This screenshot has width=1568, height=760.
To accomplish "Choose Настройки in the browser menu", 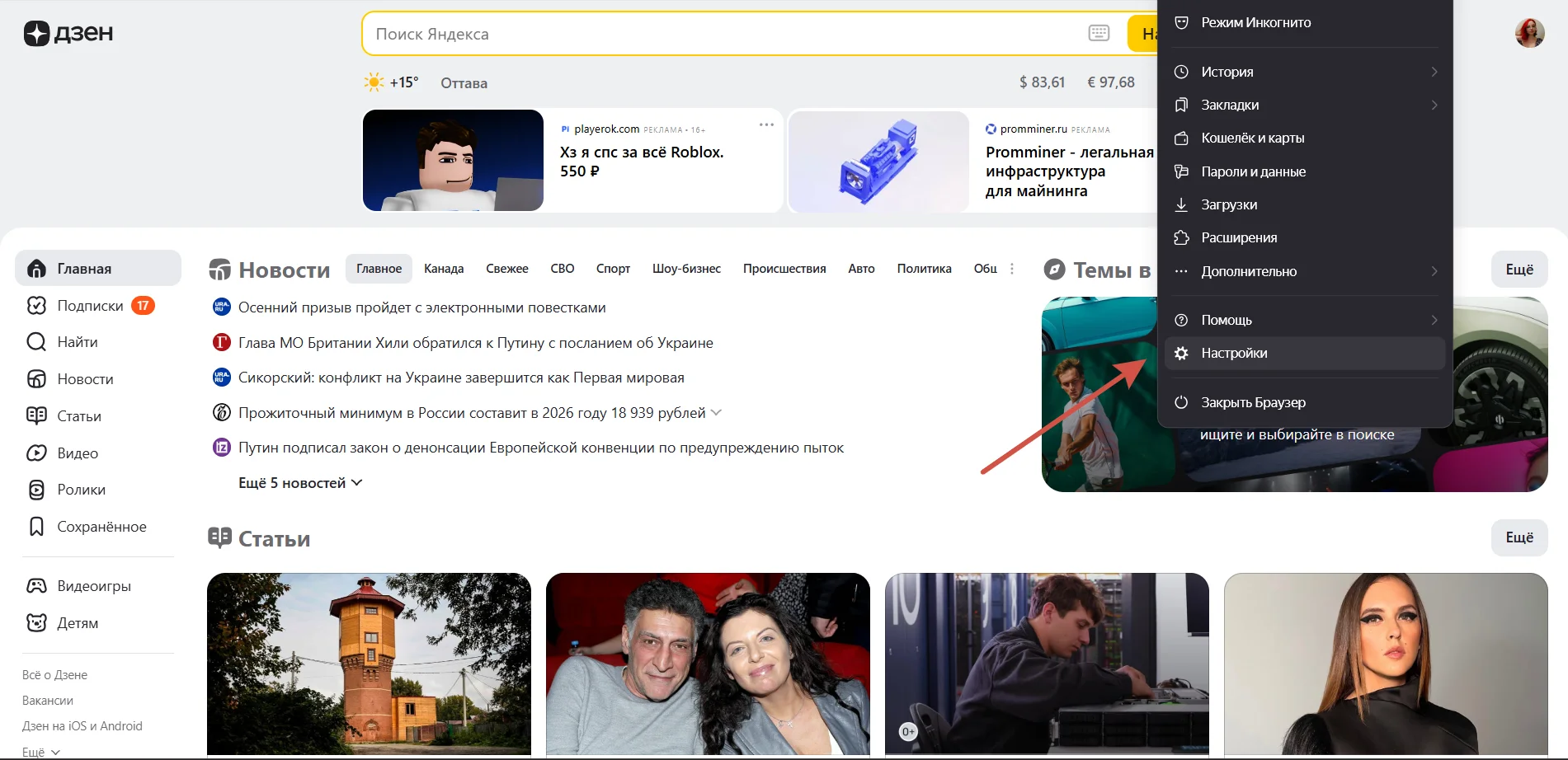I will (1305, 353).
